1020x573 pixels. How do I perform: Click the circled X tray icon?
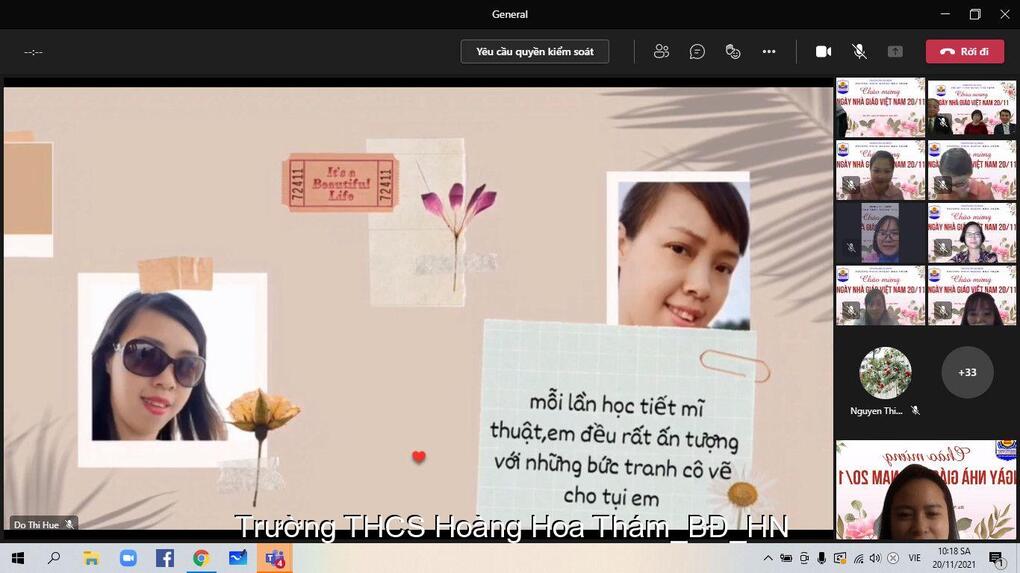894,558
